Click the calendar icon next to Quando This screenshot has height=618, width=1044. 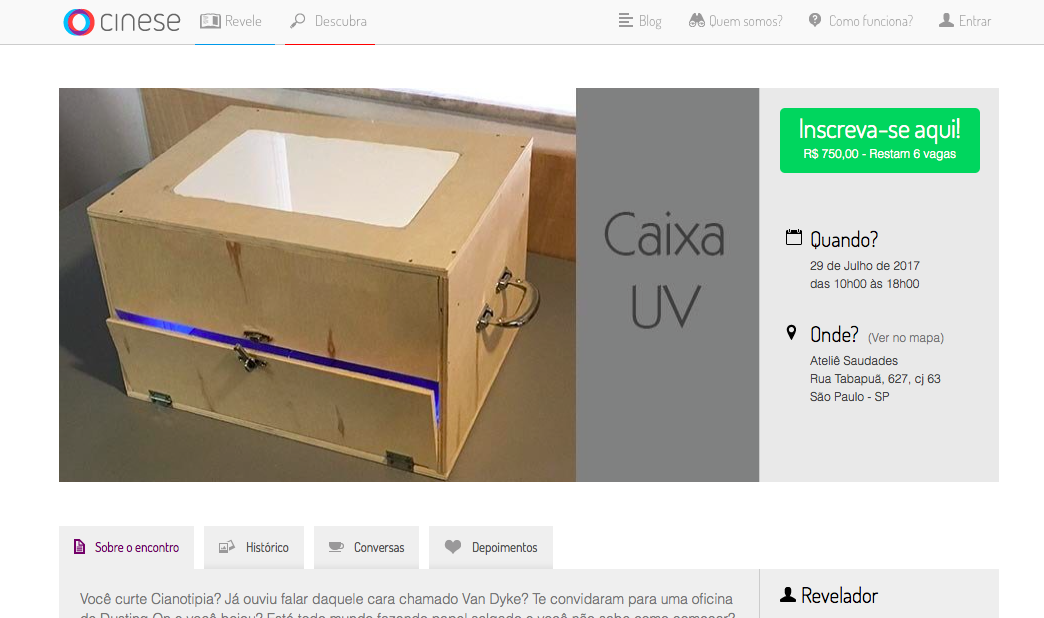click(794, 237)
